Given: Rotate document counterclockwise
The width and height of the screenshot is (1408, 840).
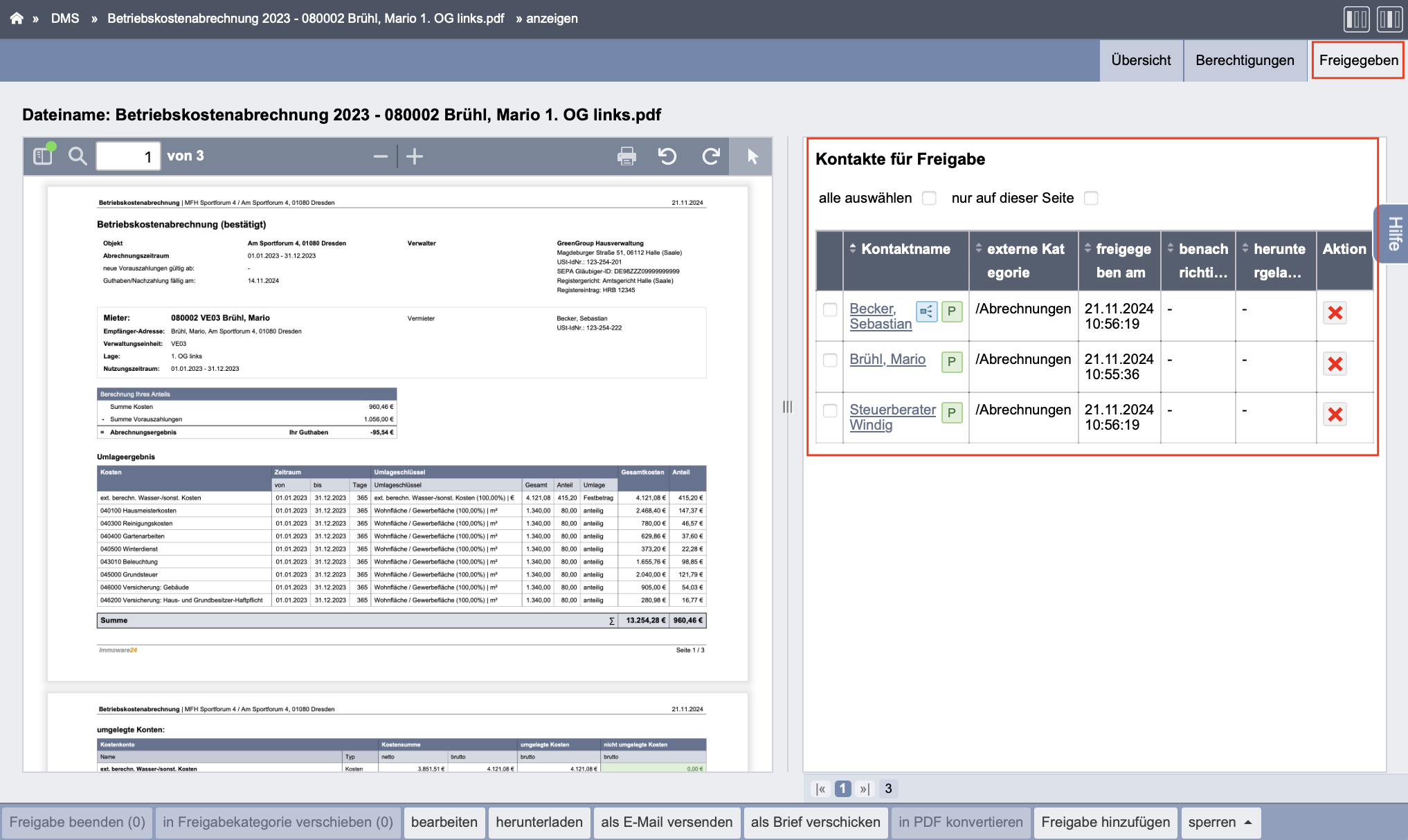Looking at the screenshot, I should coord(667,156).
